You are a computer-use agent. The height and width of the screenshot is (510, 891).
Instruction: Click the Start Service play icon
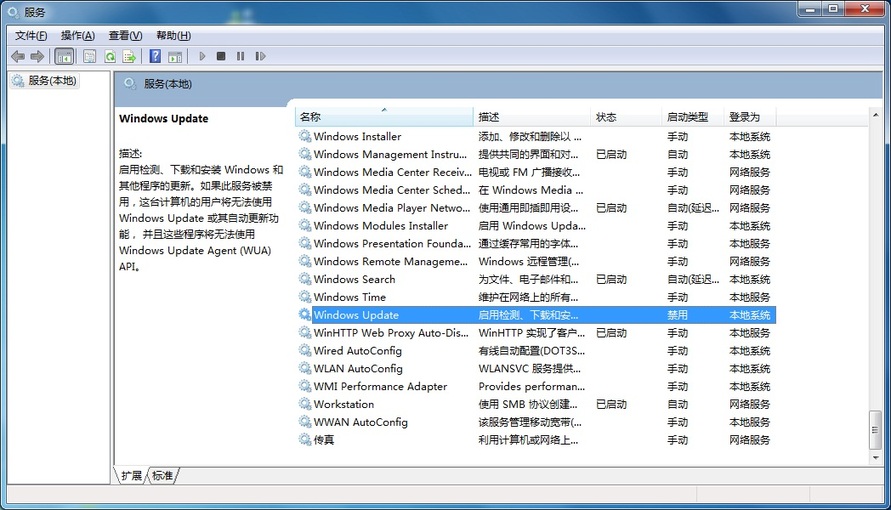coord(202,56)
